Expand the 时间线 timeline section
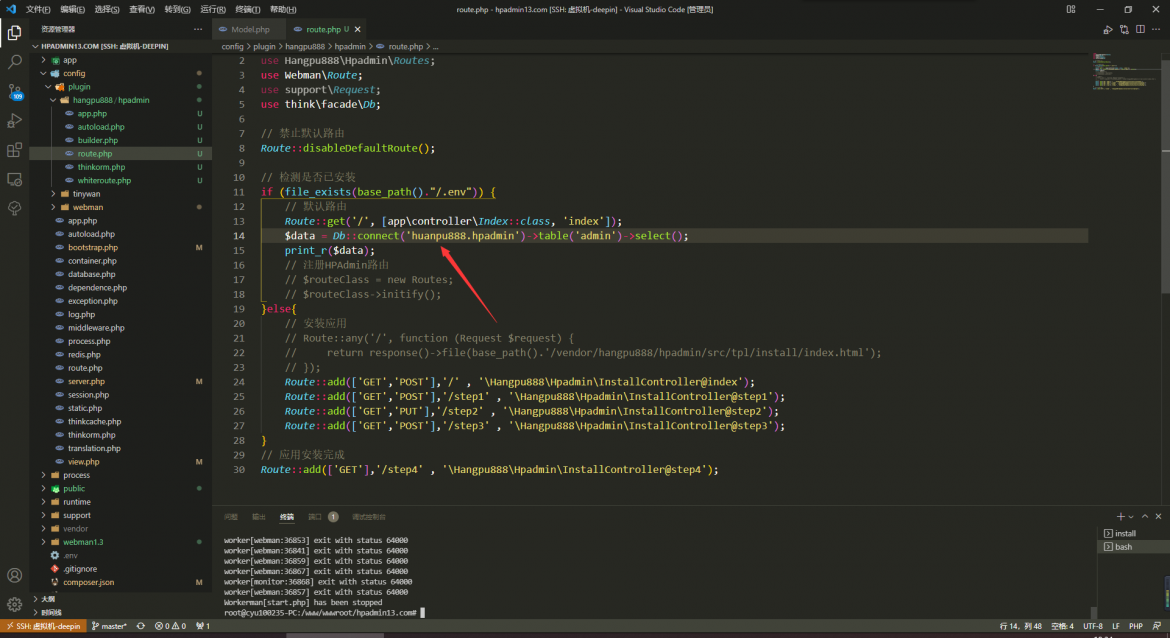 click(51, 613)
